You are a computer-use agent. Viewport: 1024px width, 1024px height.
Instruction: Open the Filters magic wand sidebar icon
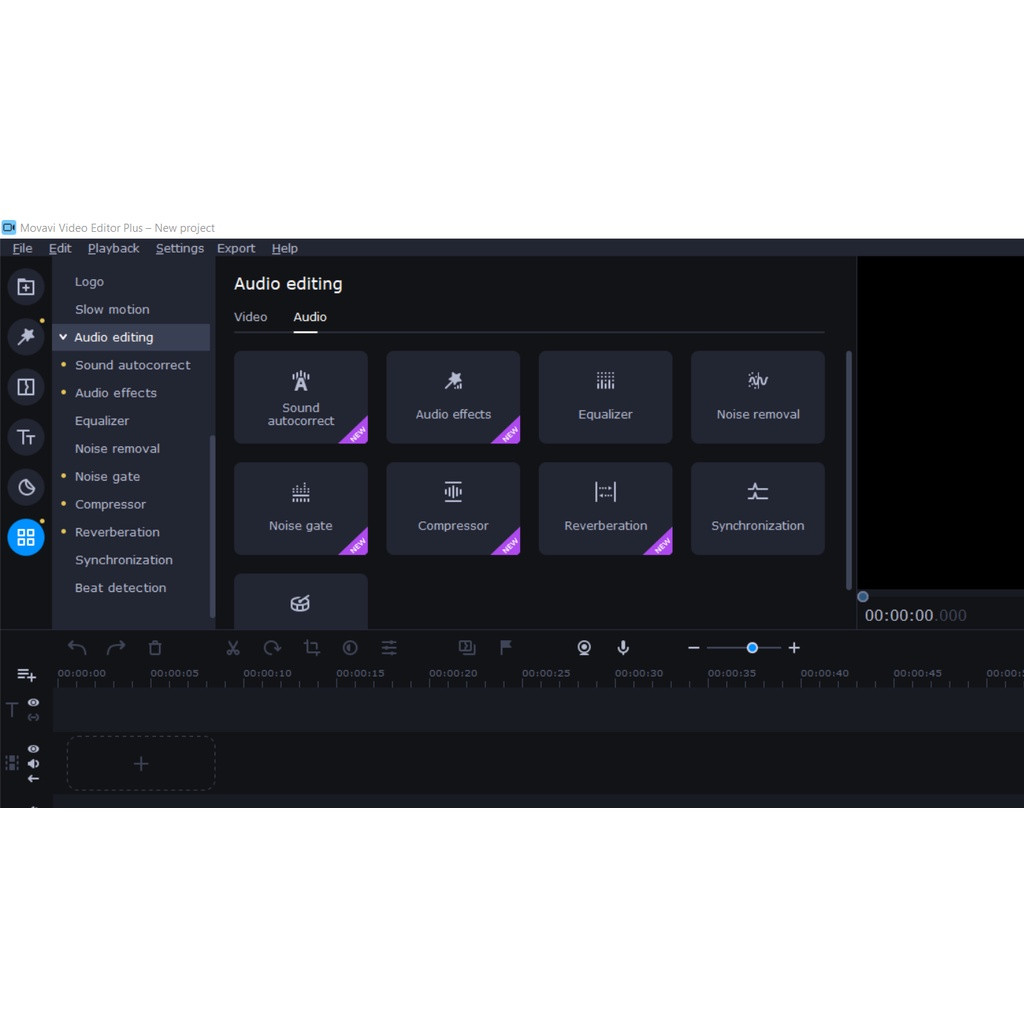click(26, 337)
